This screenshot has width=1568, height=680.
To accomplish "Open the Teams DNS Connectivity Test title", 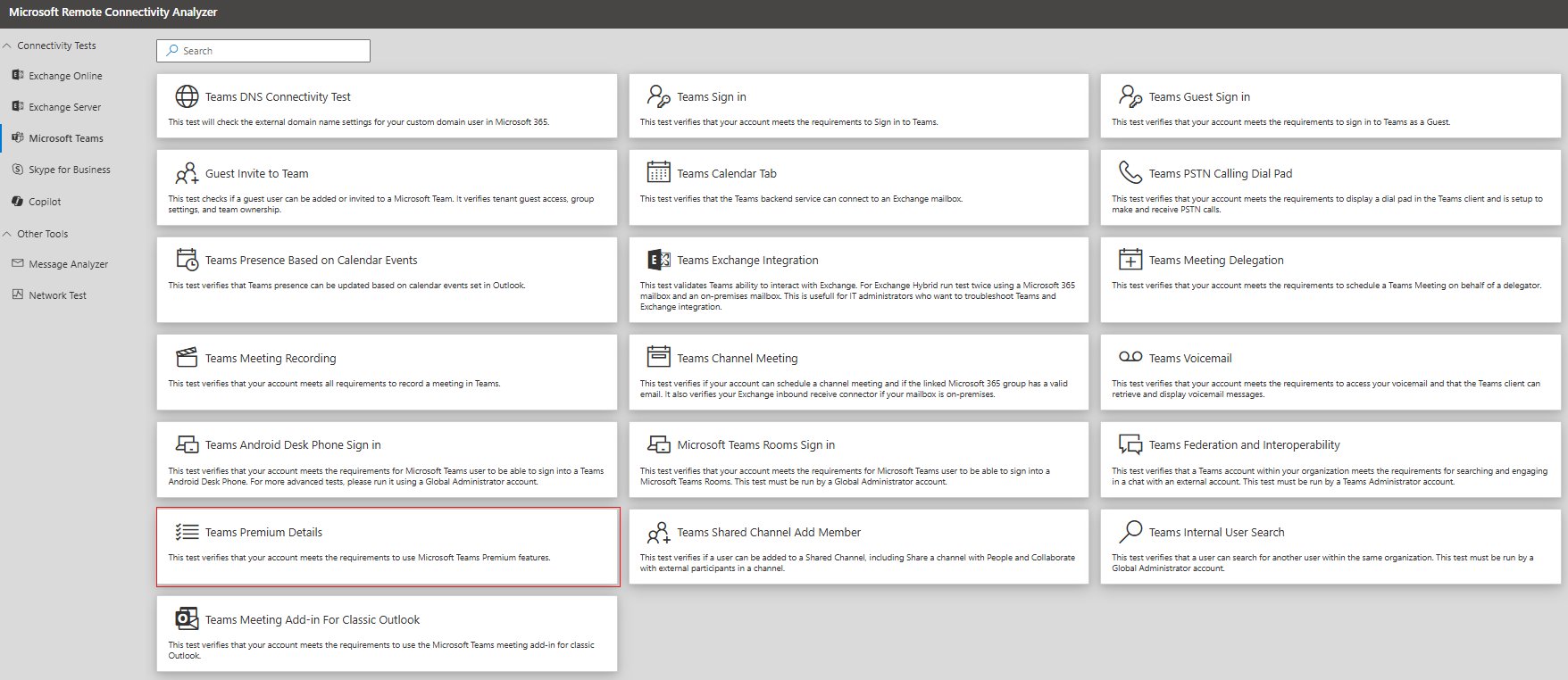I will click(x=278, y=96).
